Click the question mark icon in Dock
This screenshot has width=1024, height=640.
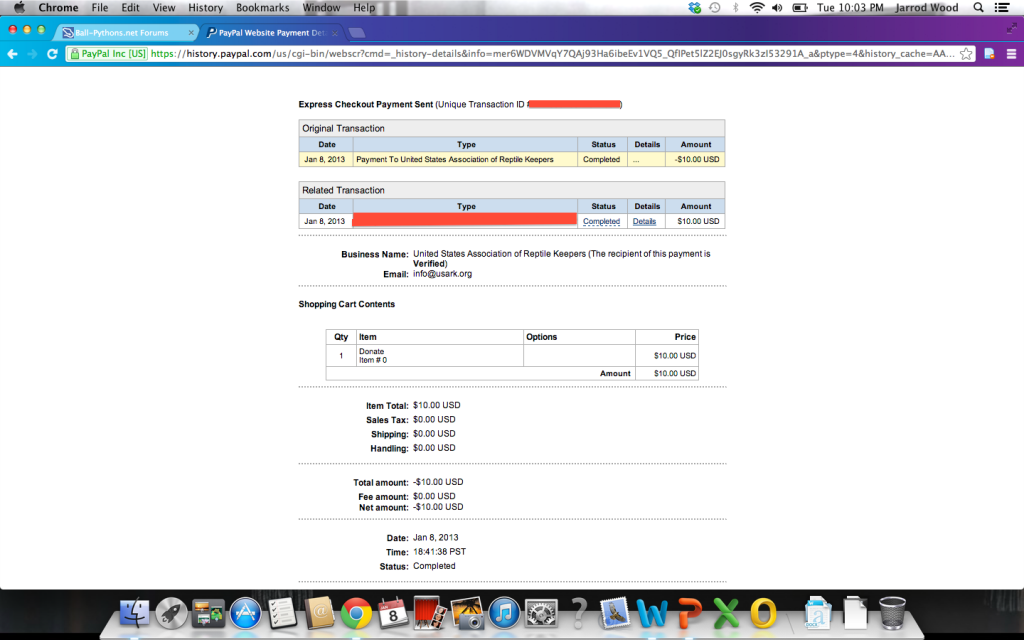click(578, 613)
